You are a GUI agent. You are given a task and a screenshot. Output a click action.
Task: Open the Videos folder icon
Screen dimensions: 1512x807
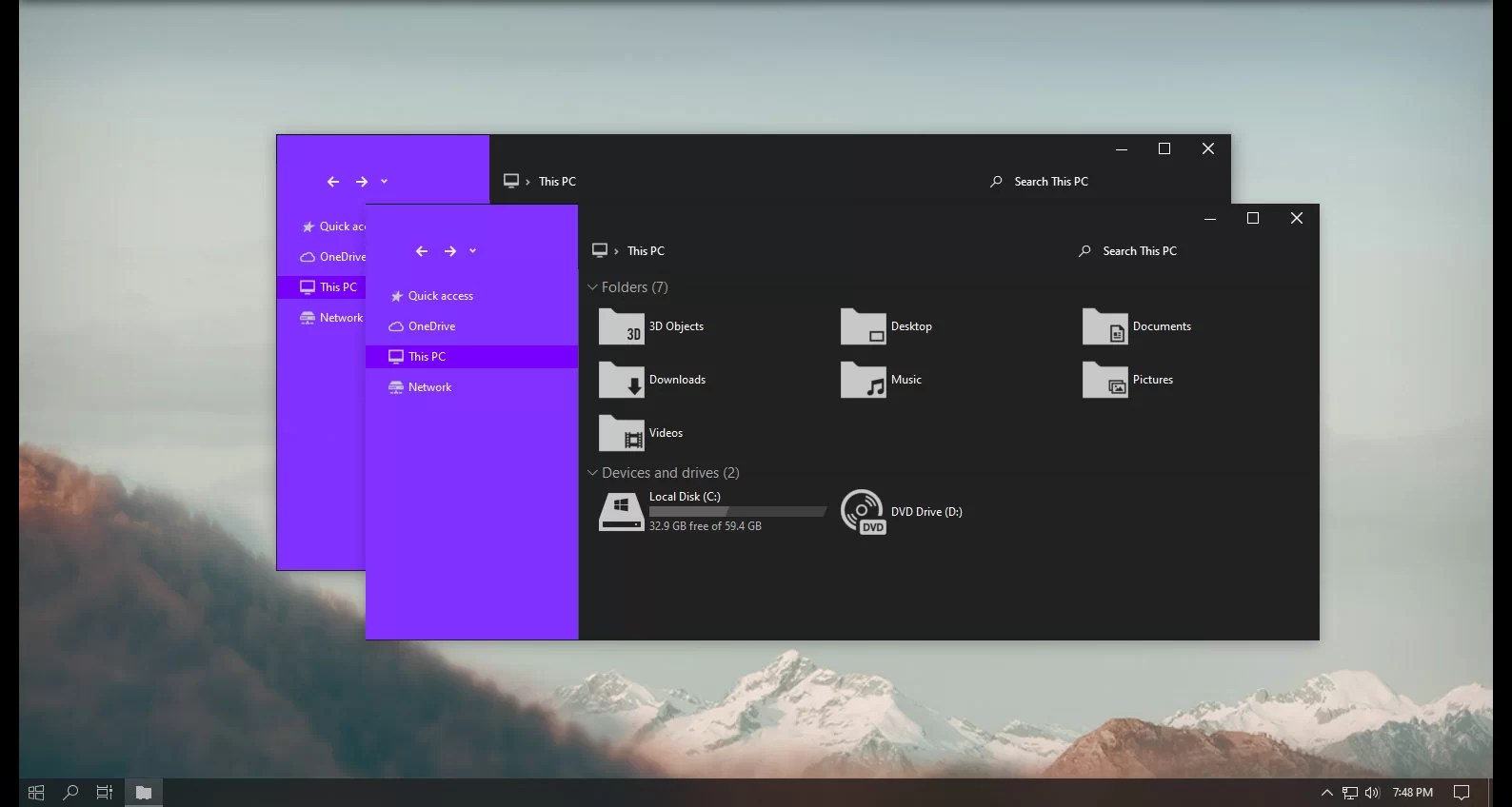pos(622,433)
